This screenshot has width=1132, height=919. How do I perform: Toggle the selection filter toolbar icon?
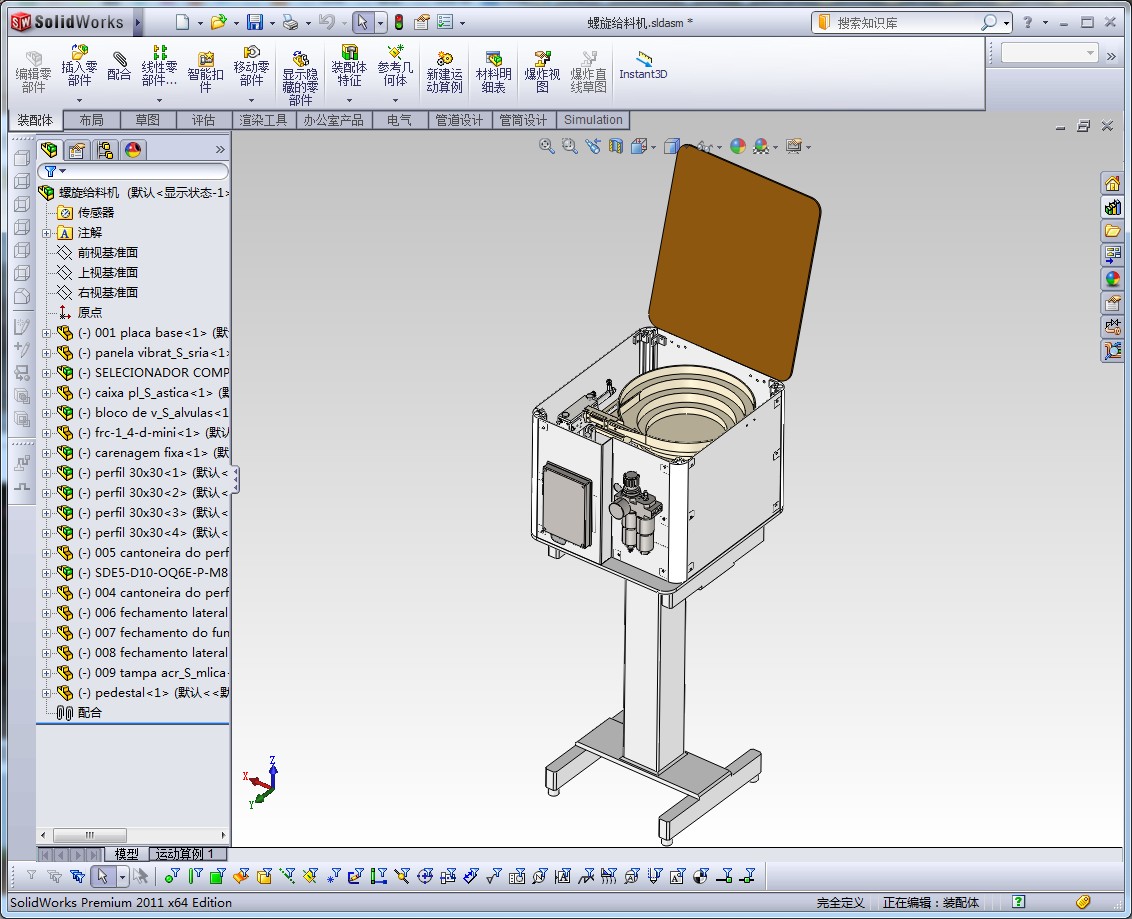[31, 876]
